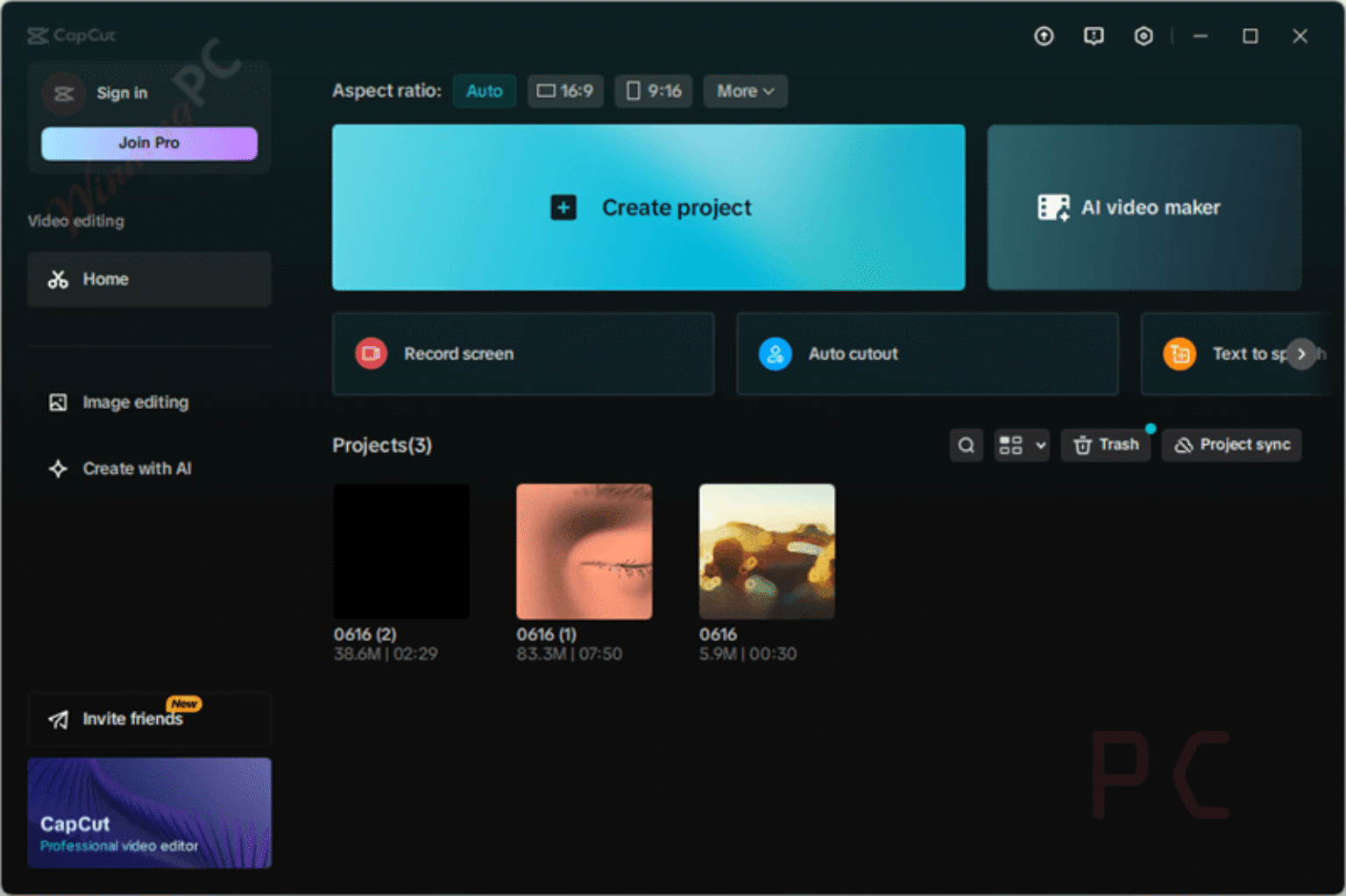Click the Project sync cloud icon
Viewport: 1346px width, 896px height.
click(1183, 445)
